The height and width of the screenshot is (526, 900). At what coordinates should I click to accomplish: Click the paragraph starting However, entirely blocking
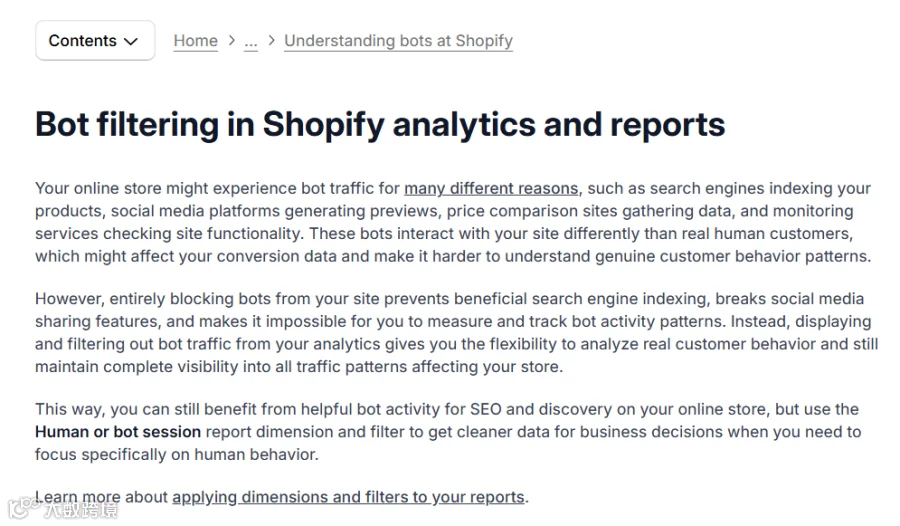point(456,332)
